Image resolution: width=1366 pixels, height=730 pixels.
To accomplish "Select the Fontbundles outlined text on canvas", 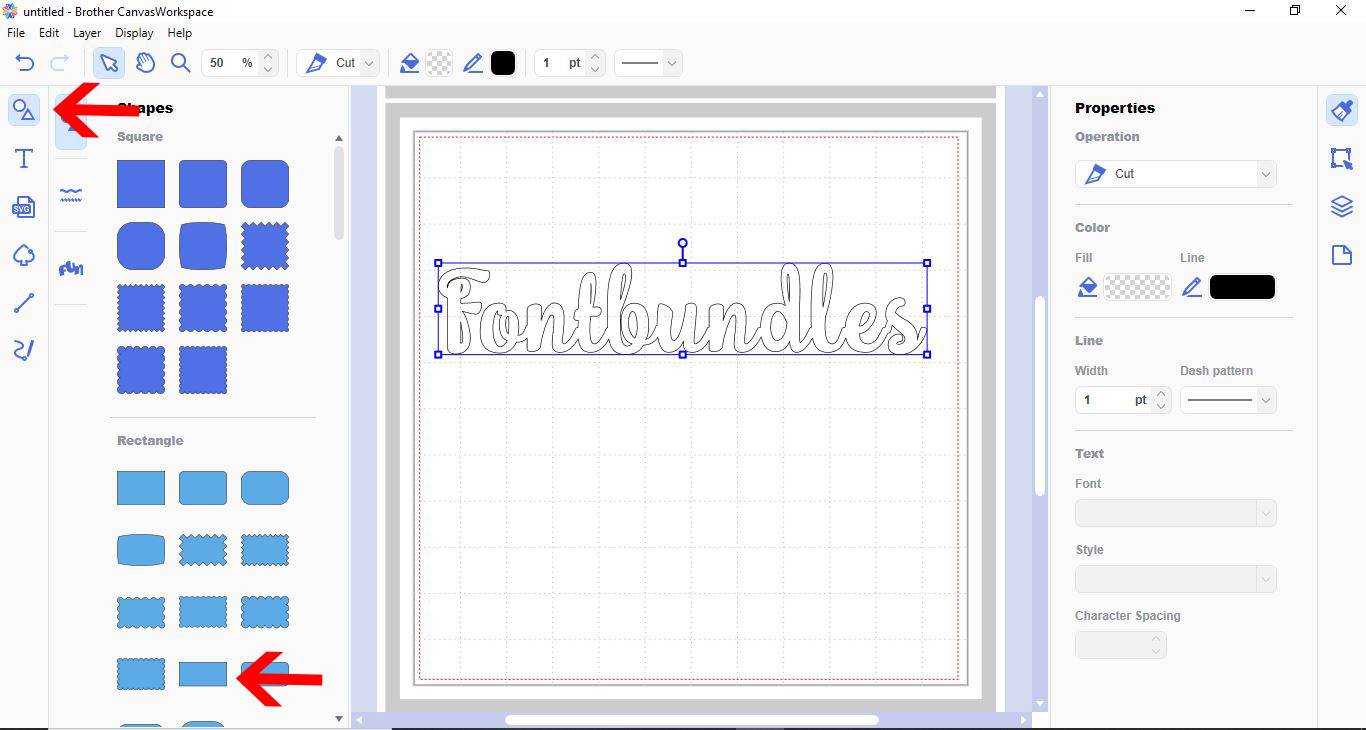I will pyautogui.click(x=683, y=309).
